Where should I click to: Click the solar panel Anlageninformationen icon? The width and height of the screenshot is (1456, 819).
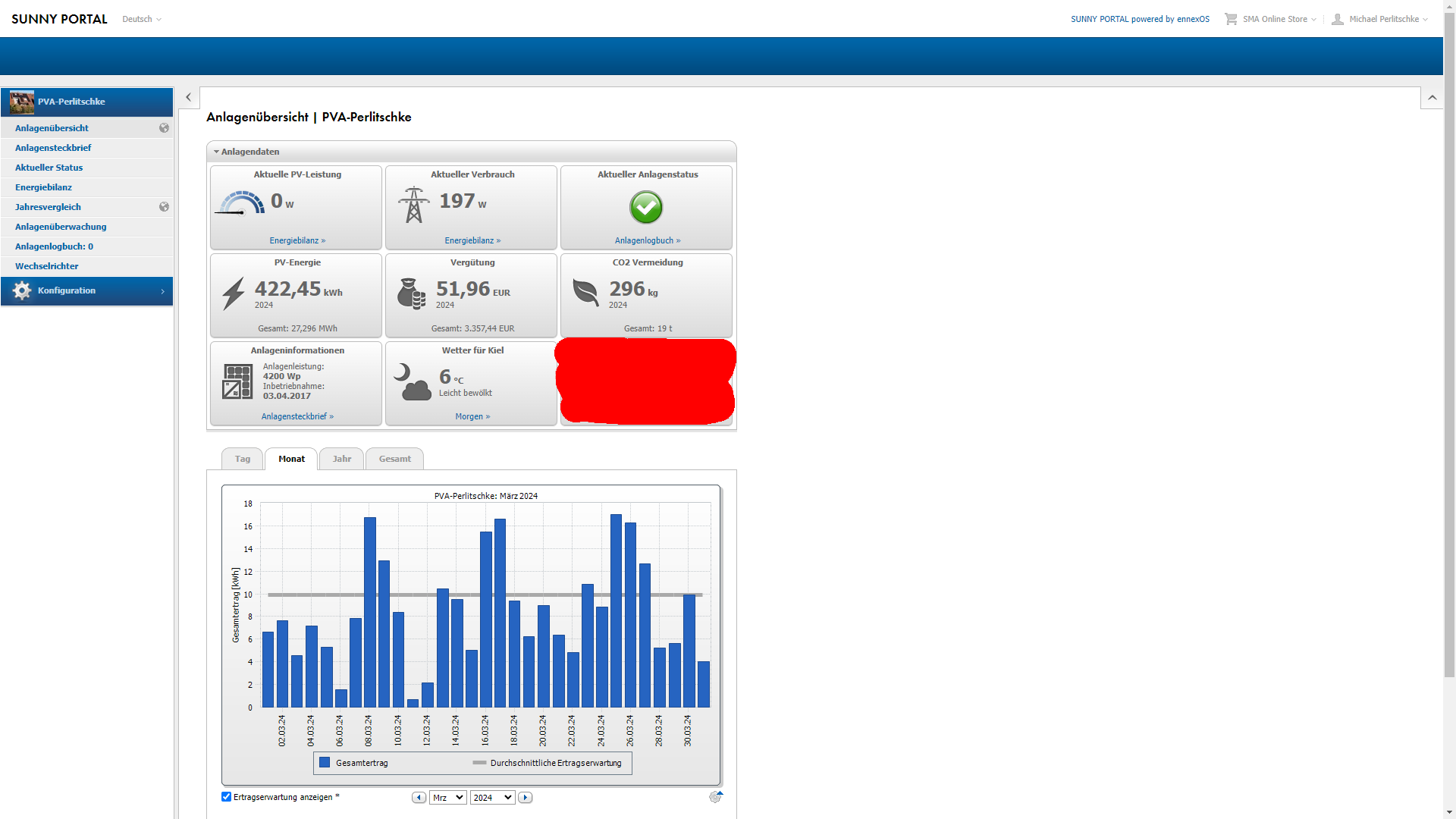pyautogui.click(x=237, y=381)
